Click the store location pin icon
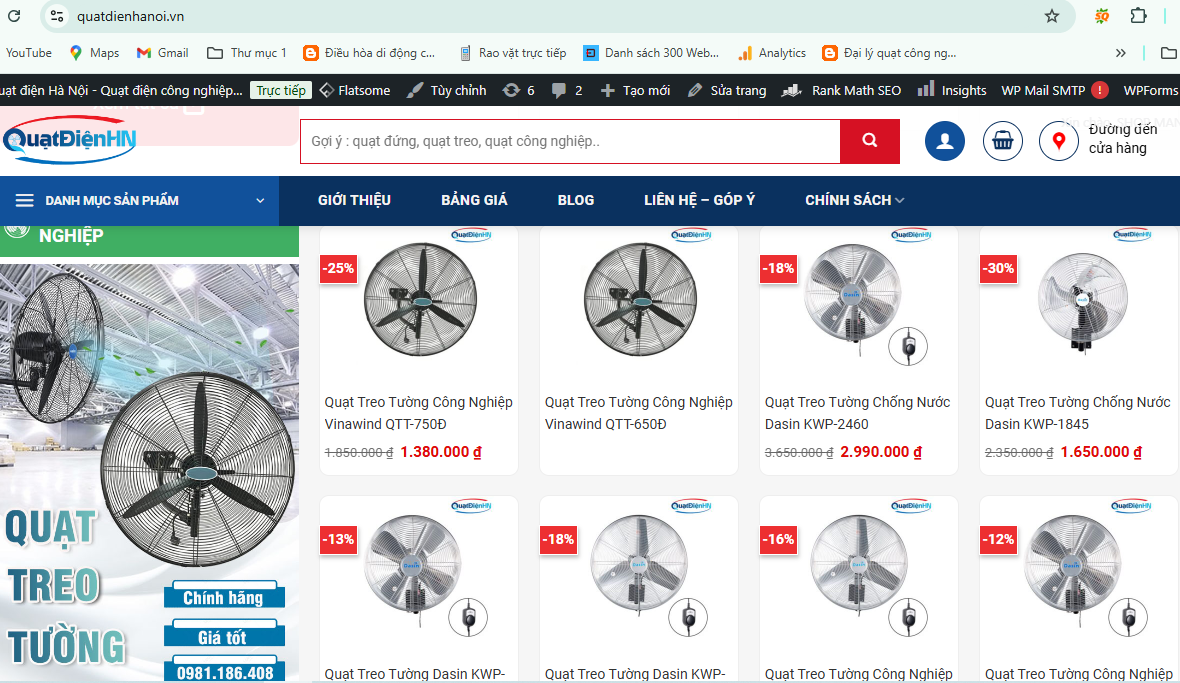This screenshot has height=683, width=1180. [1059, 141]
